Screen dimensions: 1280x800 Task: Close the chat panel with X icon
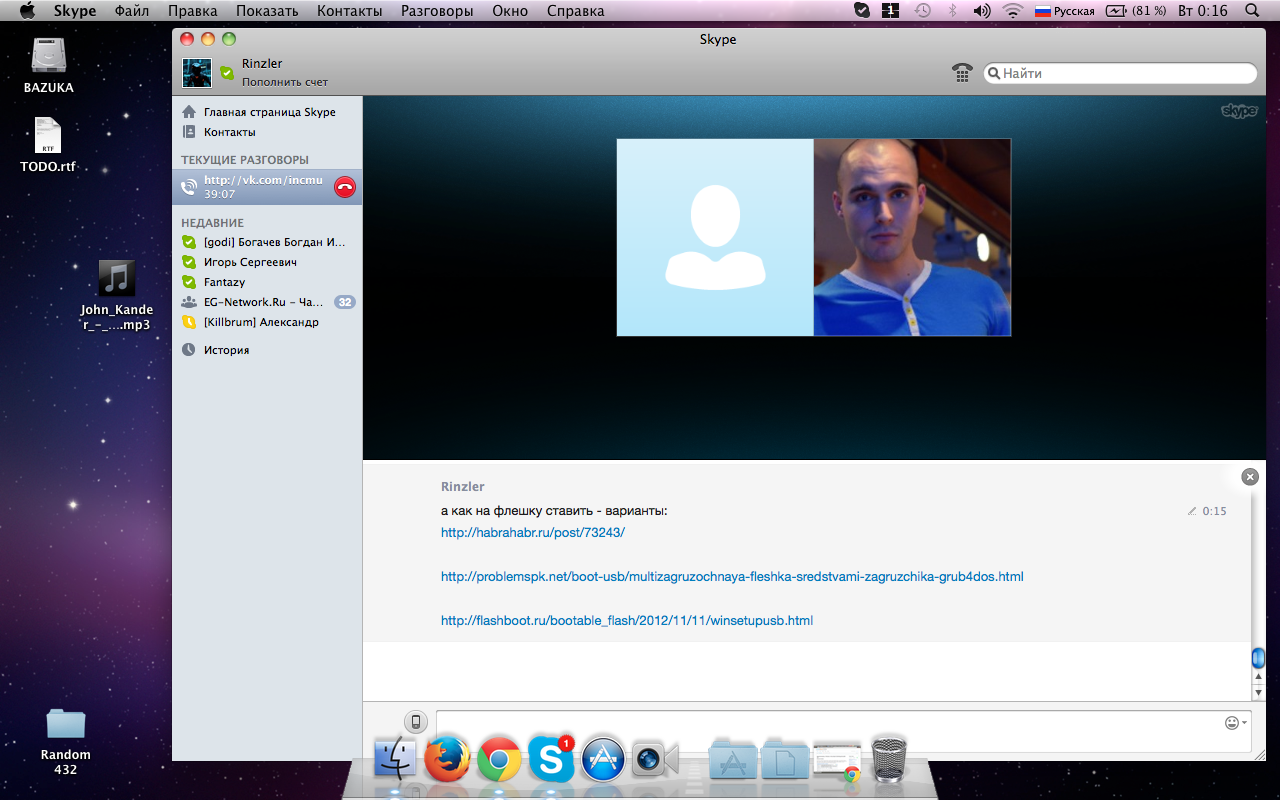point(1249,477)
